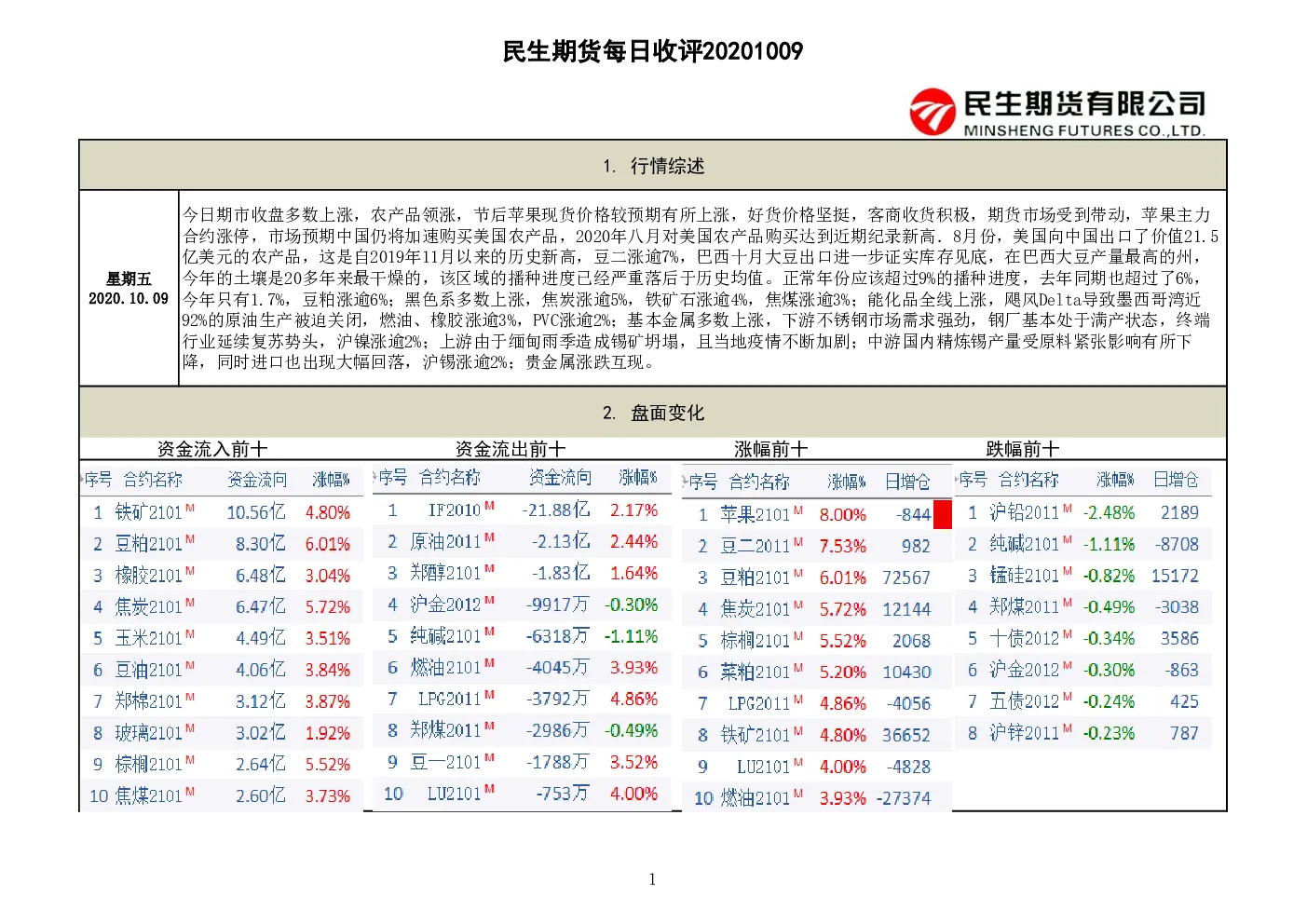The height and width of the screenshot is (924, 1307).
Task: Click contract 焦煤2101 in inflow table
Action: pyautogui.click(x=149, y=795)
